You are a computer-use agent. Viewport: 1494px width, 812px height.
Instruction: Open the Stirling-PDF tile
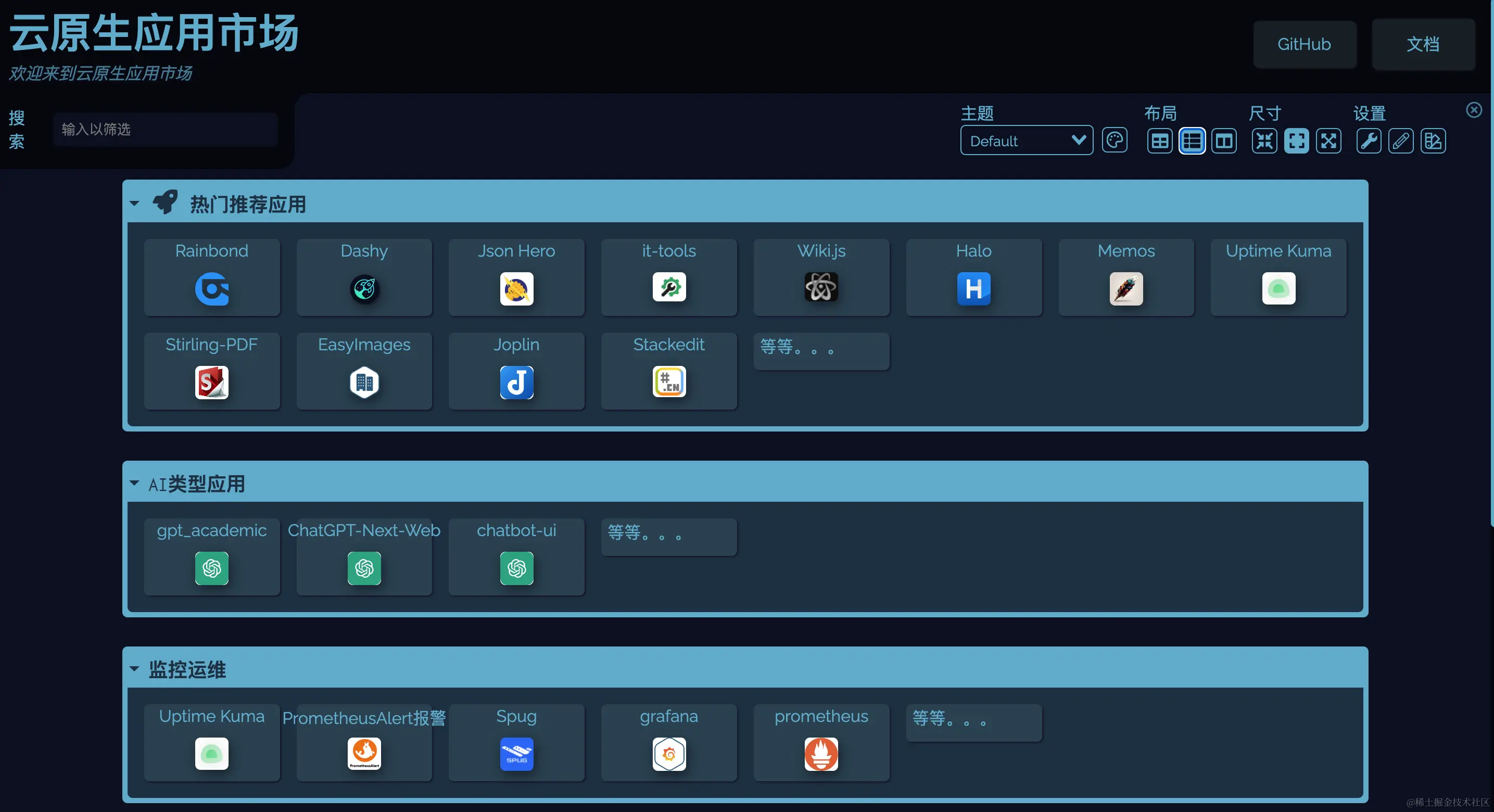tap(212, 371)
